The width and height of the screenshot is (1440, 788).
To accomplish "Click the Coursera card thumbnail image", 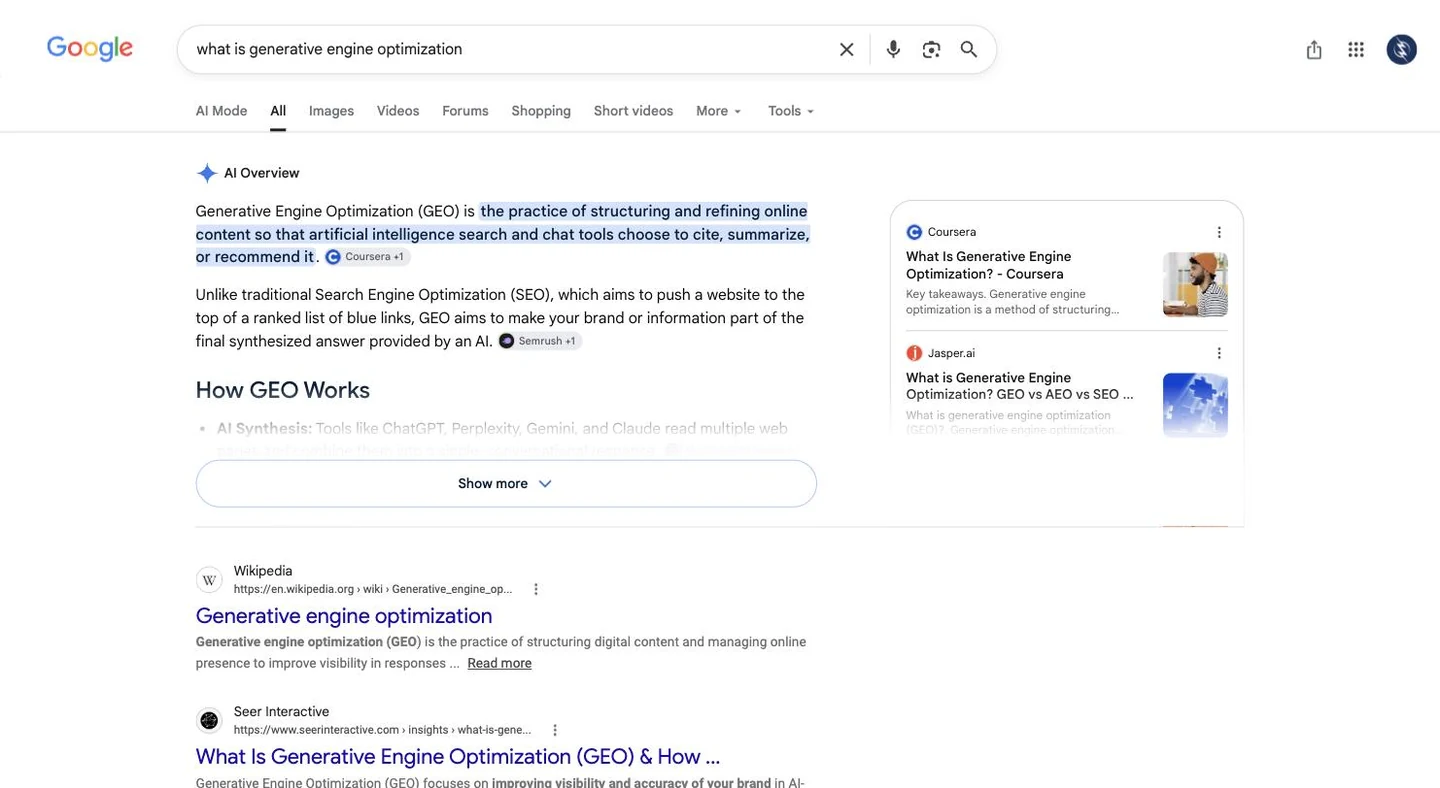I will pos(1195,284).
